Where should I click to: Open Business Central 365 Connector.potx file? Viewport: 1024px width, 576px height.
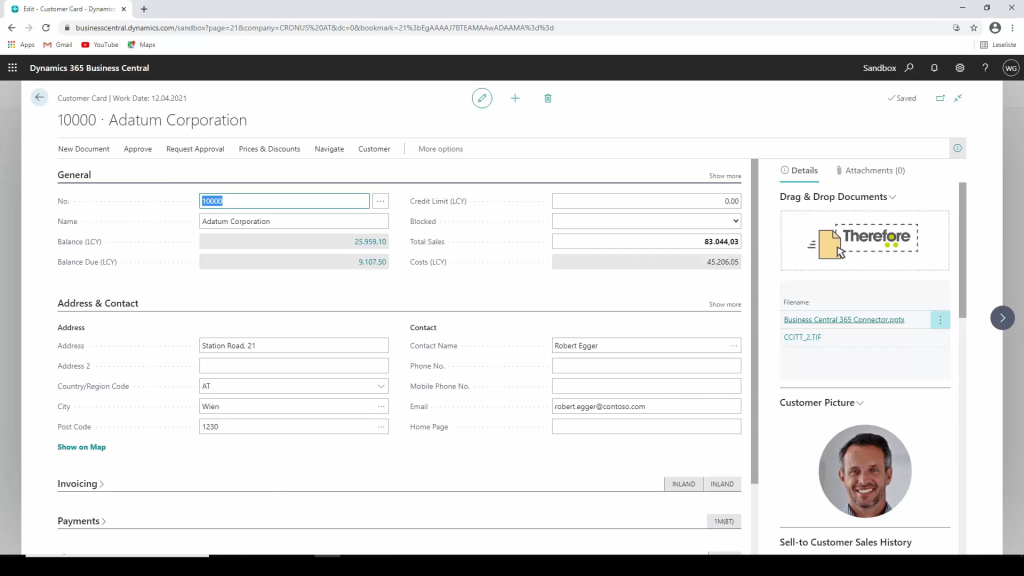844,319
